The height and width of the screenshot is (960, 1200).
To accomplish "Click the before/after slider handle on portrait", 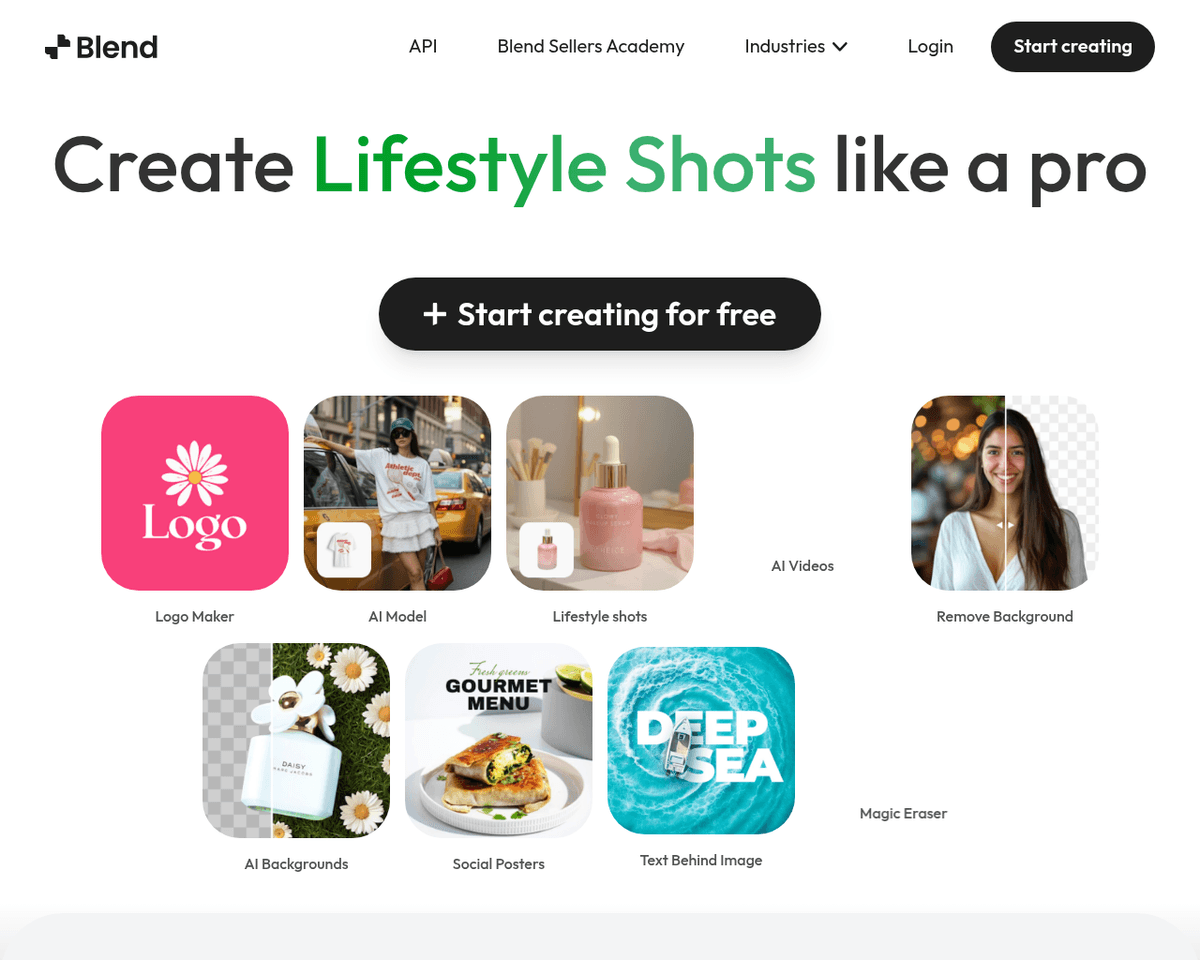I will [x=1006, y=524].
